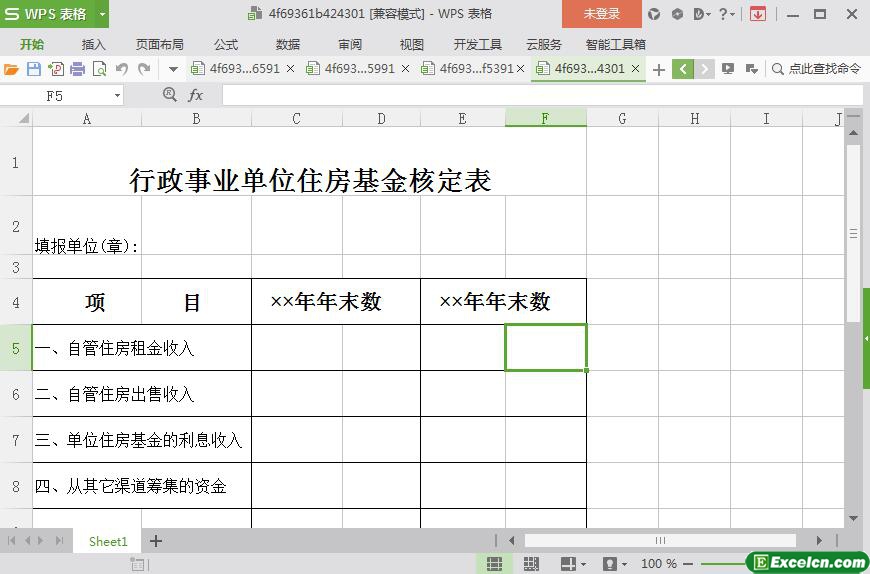Switch to normal view in status bar
The height and width of the screenshot is (574, 870).
pos(494,564)
